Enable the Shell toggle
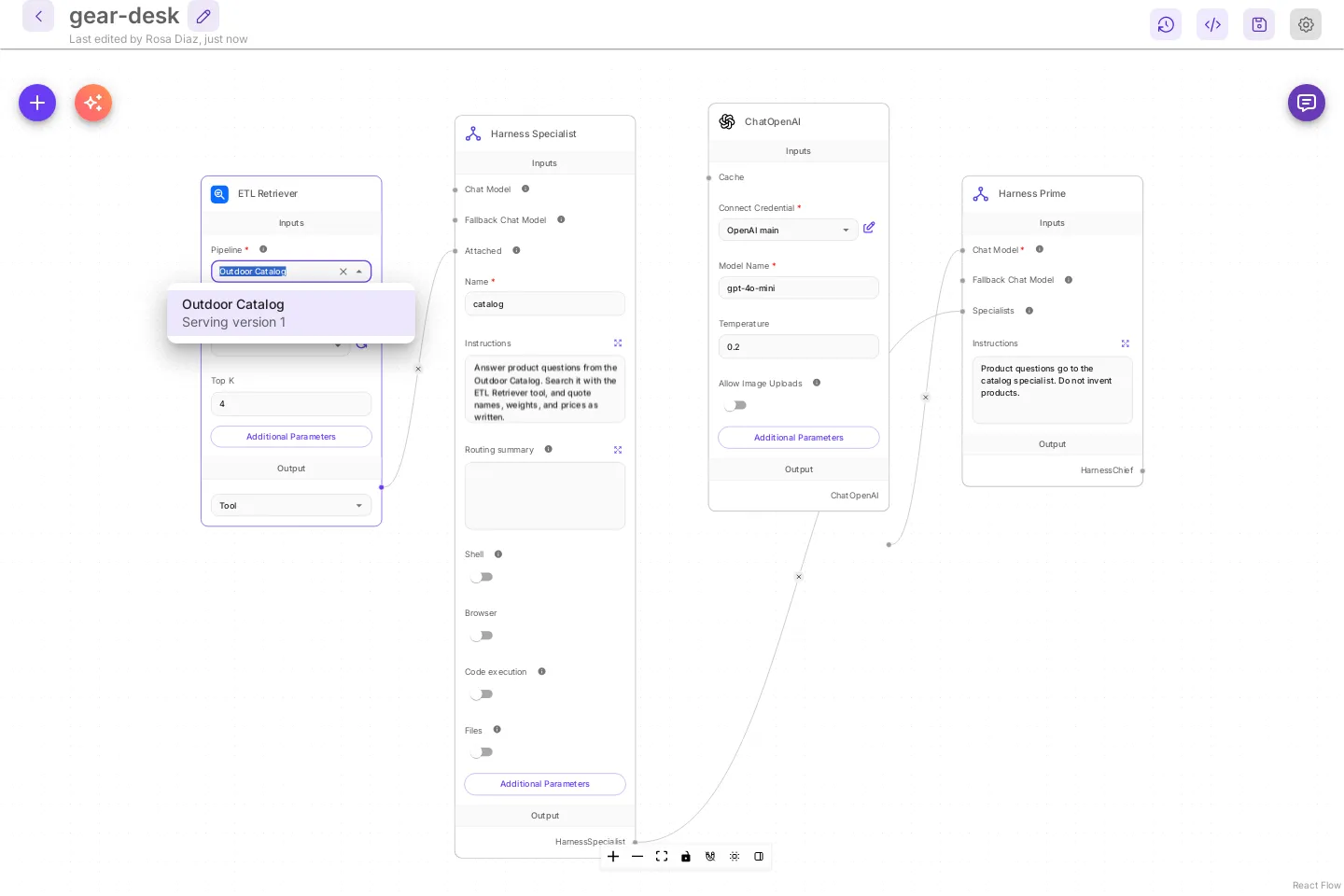Image resolution: width=1344 pixels, height=896 pixels. click(x=482, y=578)
